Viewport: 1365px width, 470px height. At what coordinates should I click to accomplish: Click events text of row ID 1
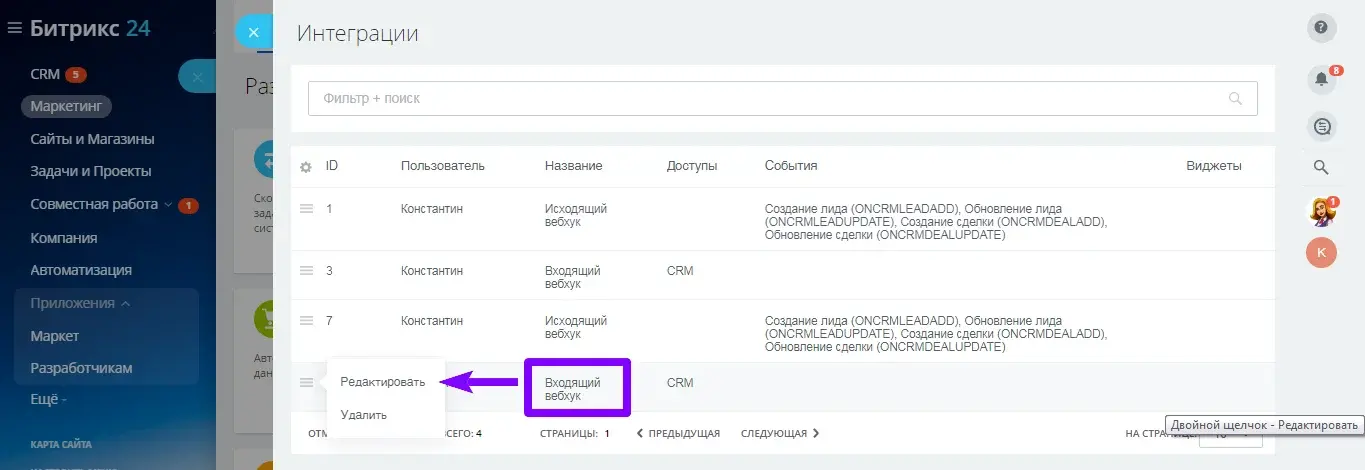[936, 222]
